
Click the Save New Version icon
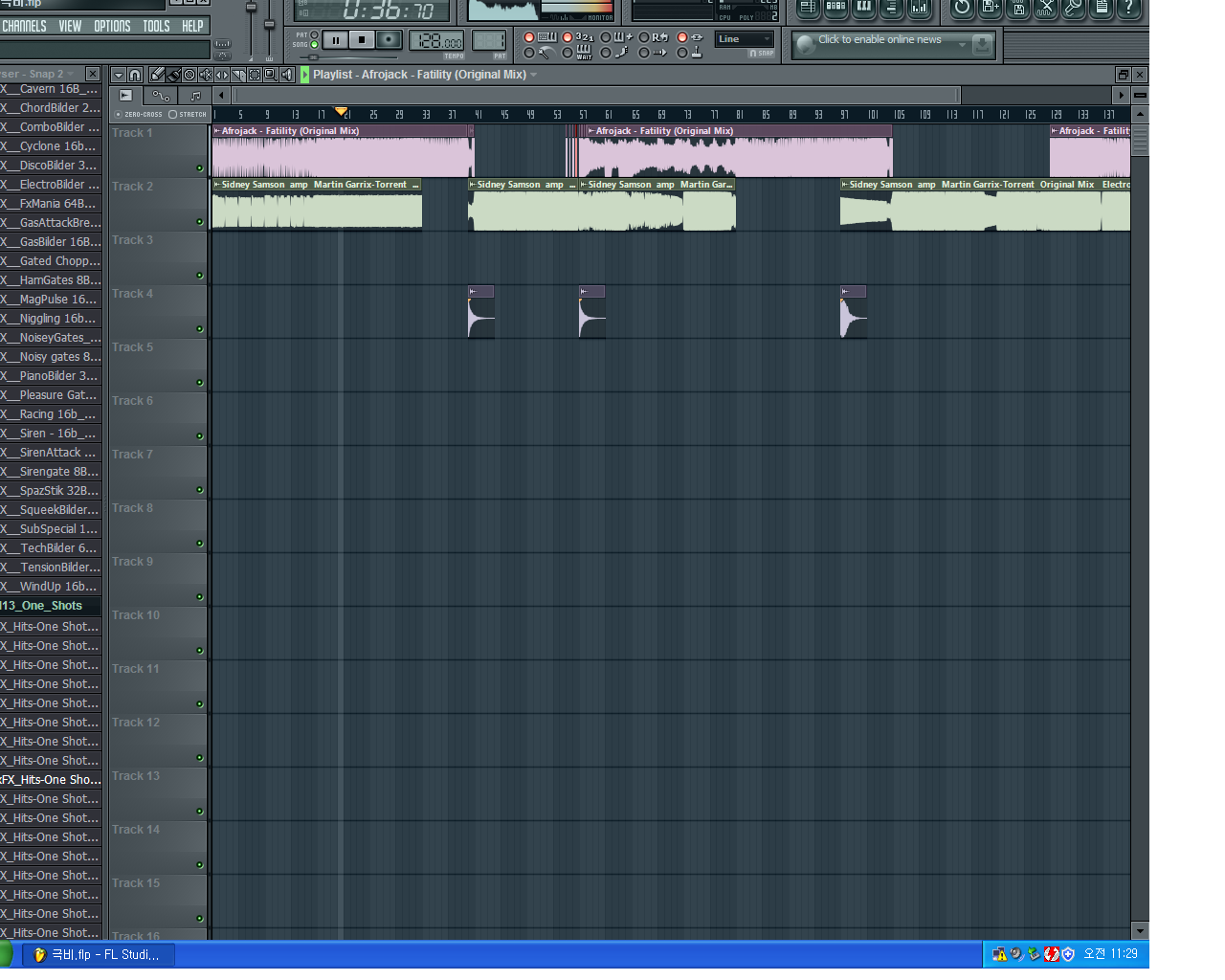coord(990,7)
